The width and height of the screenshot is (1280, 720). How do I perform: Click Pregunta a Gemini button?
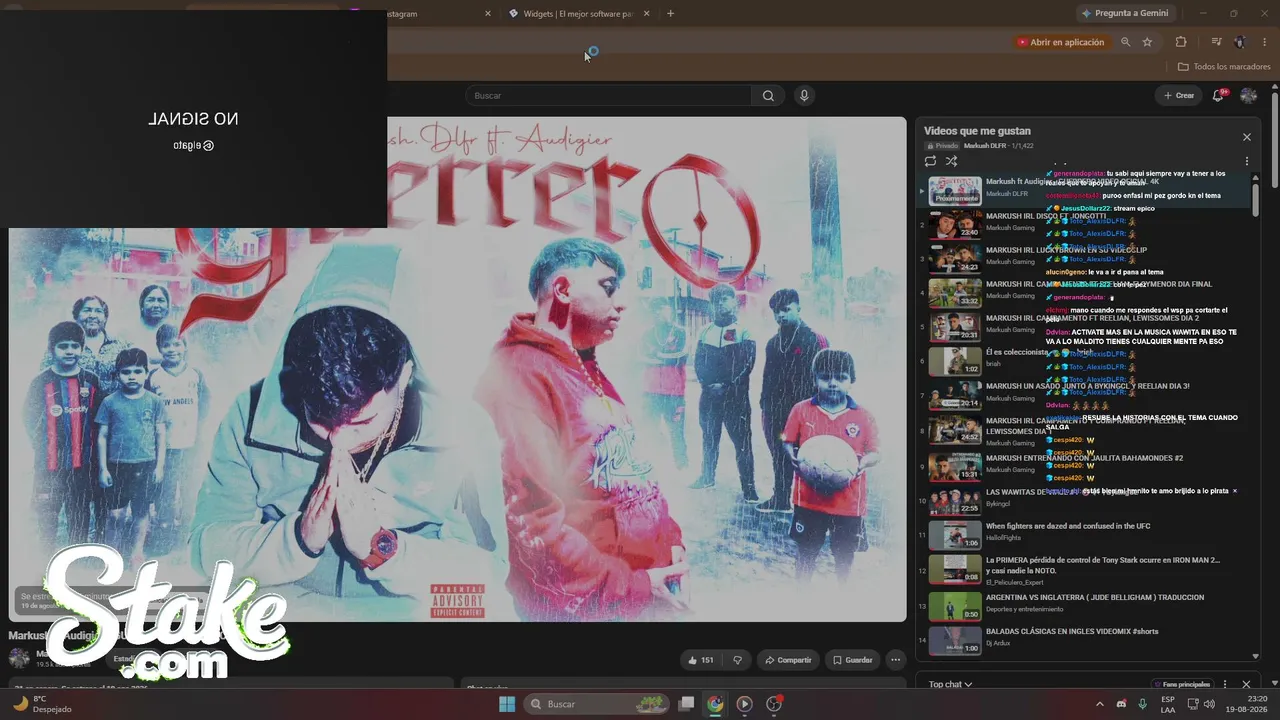pyautogui.click(x=1125, y=13)
